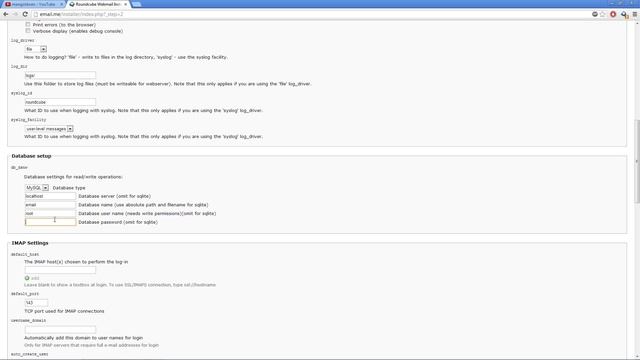Screen dimensions: 640x360
Task: Open the syslog_facility user-level messages dropdown
Action: 49,129
